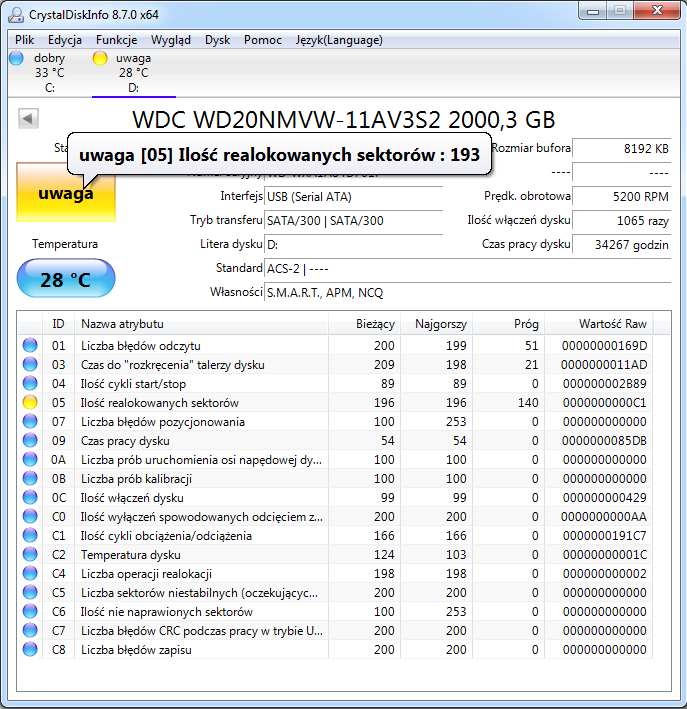Select row 'Liczba błędów pozycjonowania'

pos(336,421)
